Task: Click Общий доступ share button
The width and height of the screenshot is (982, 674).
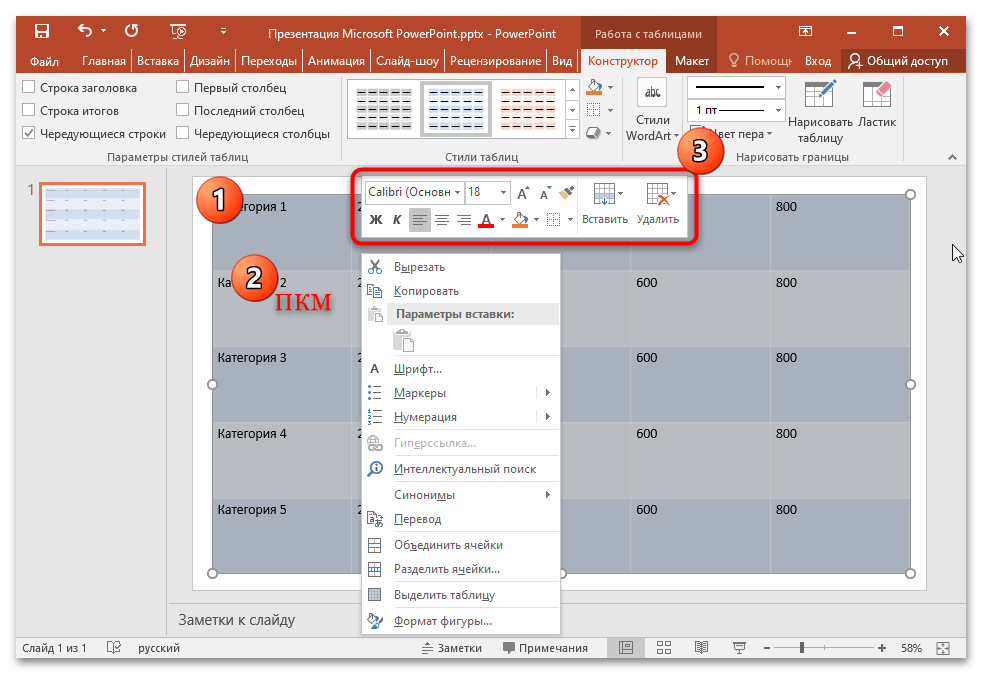Action: (898, 61)
